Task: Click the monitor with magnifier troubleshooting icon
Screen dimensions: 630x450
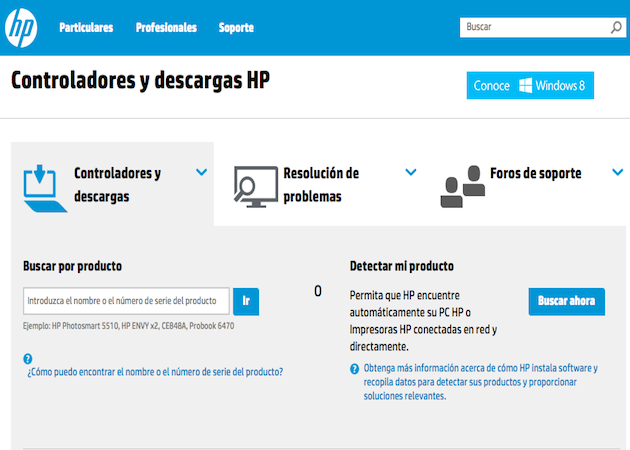Action: pos(256,186)
